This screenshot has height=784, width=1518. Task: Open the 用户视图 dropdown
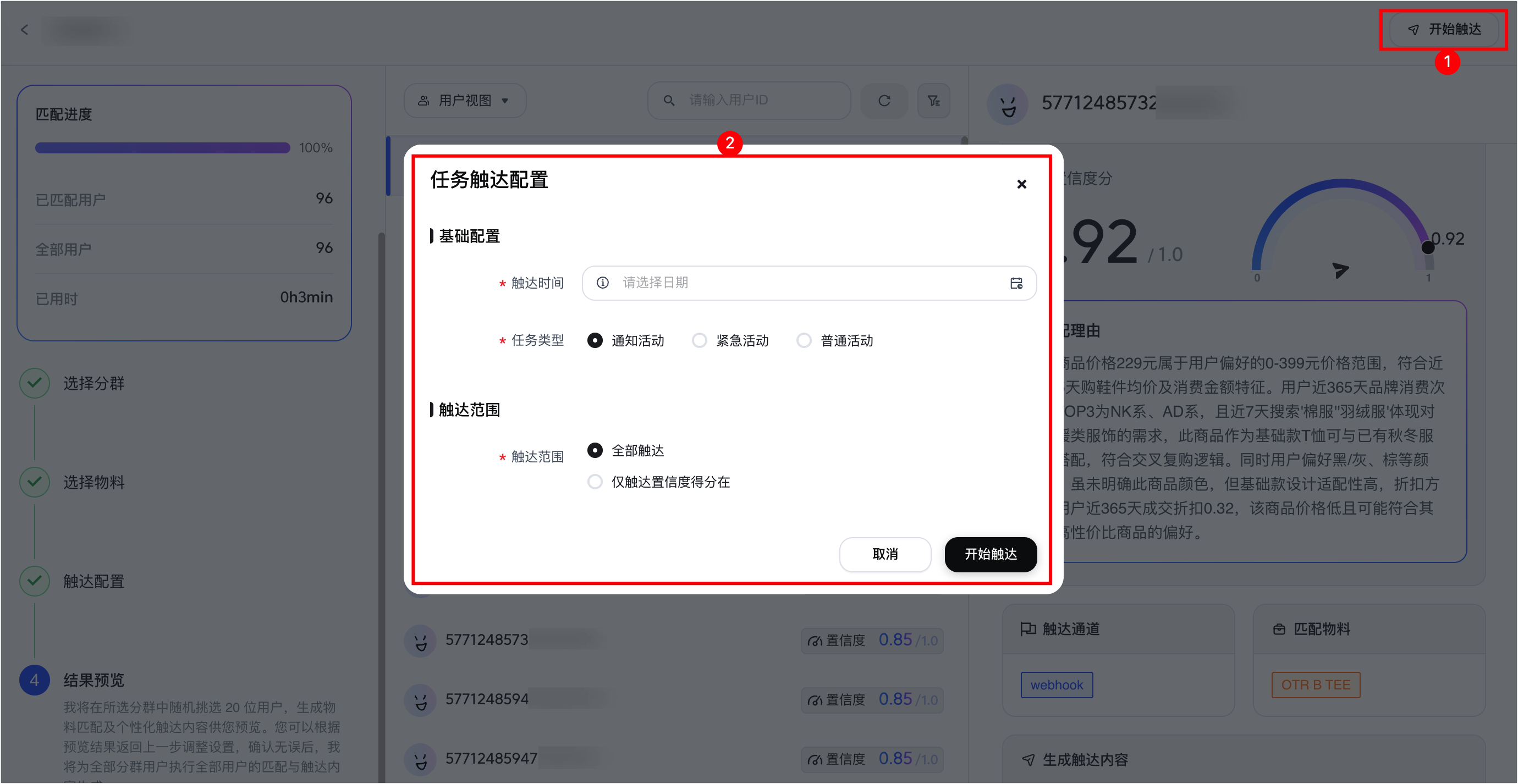pos(464,101)
